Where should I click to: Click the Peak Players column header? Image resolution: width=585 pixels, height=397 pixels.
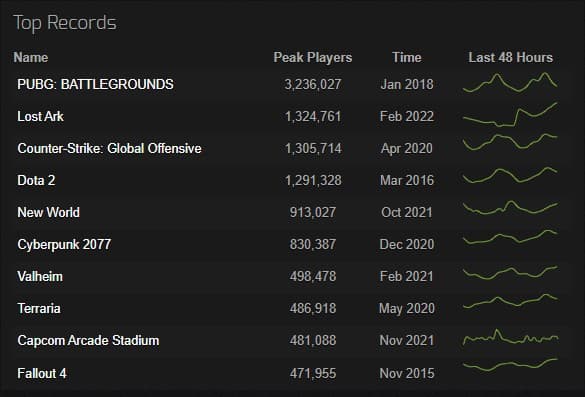pyautogui.click(x=313, y=57)
